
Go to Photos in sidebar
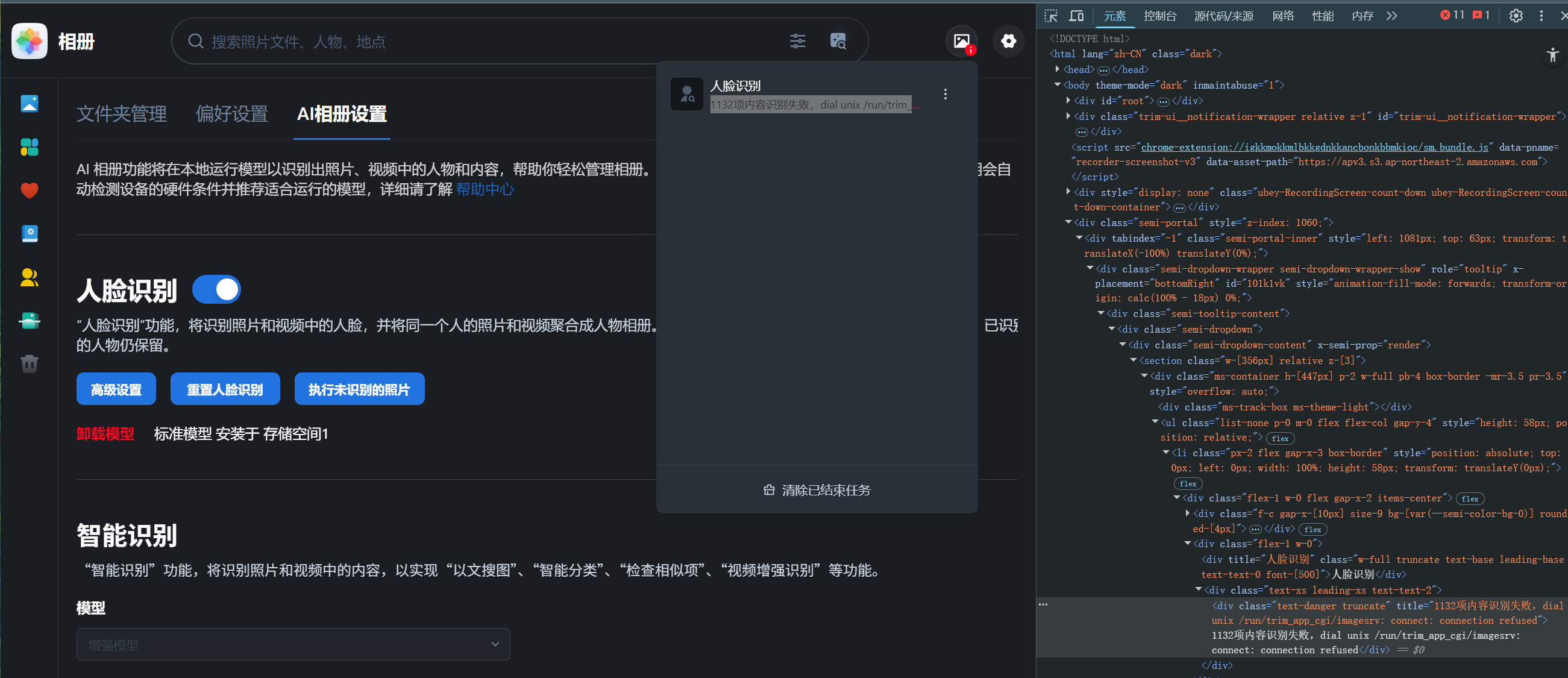[29, 104]
